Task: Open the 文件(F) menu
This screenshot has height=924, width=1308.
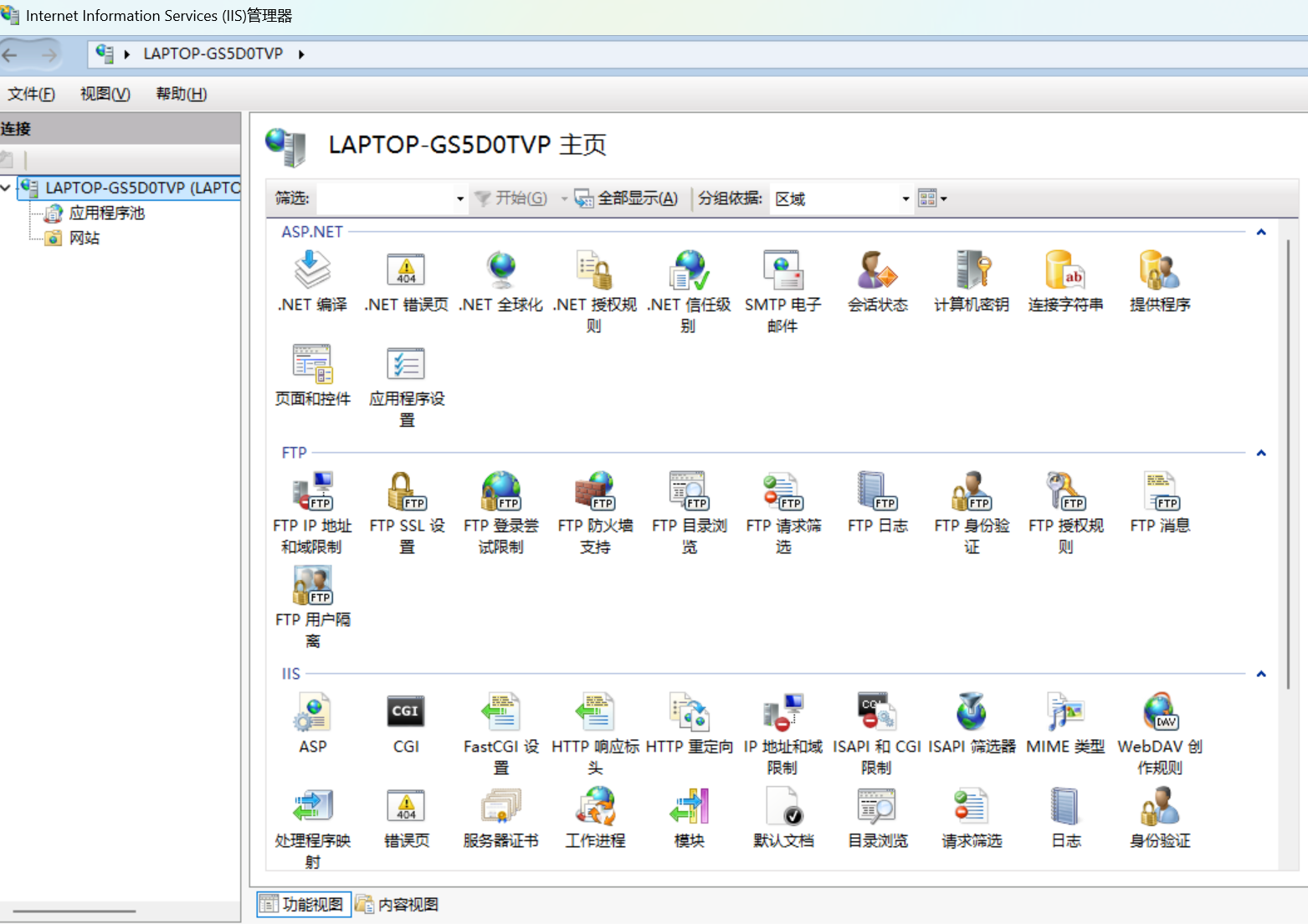Action: (32, 94)
